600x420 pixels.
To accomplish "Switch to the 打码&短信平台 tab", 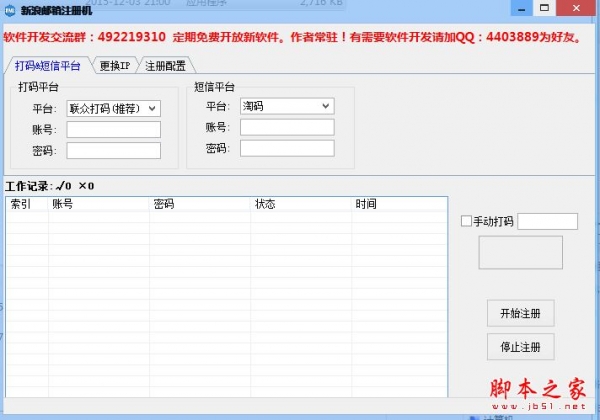I will coord(48,66).
